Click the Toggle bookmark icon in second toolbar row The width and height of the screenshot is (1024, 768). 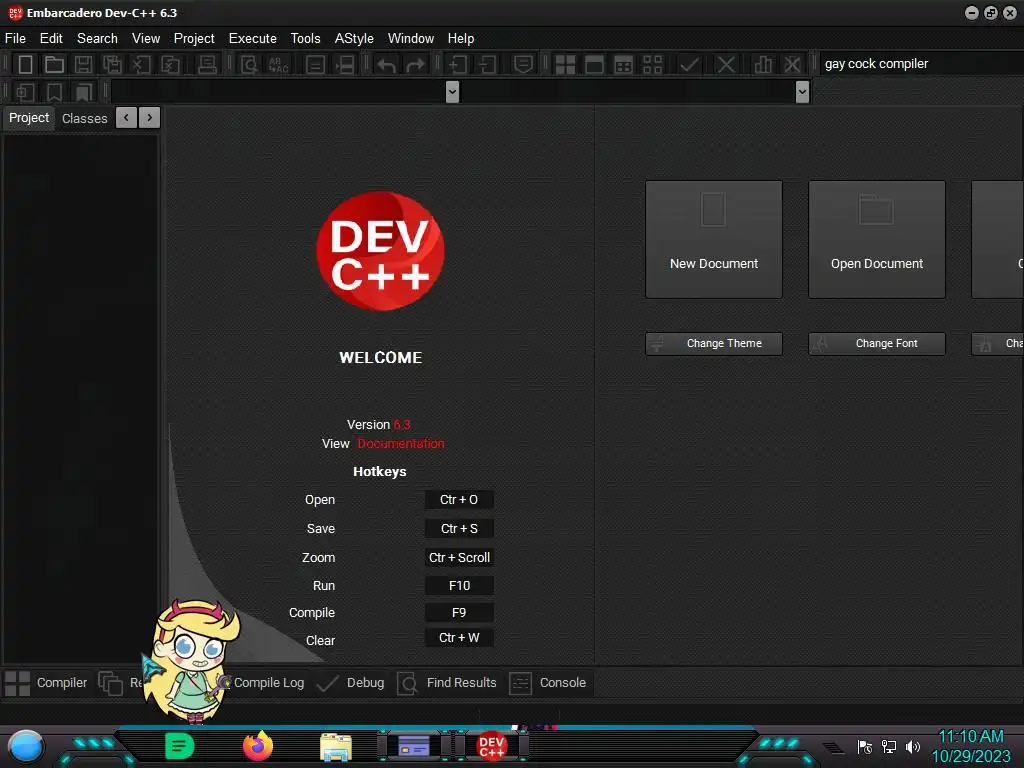[54, 92]
